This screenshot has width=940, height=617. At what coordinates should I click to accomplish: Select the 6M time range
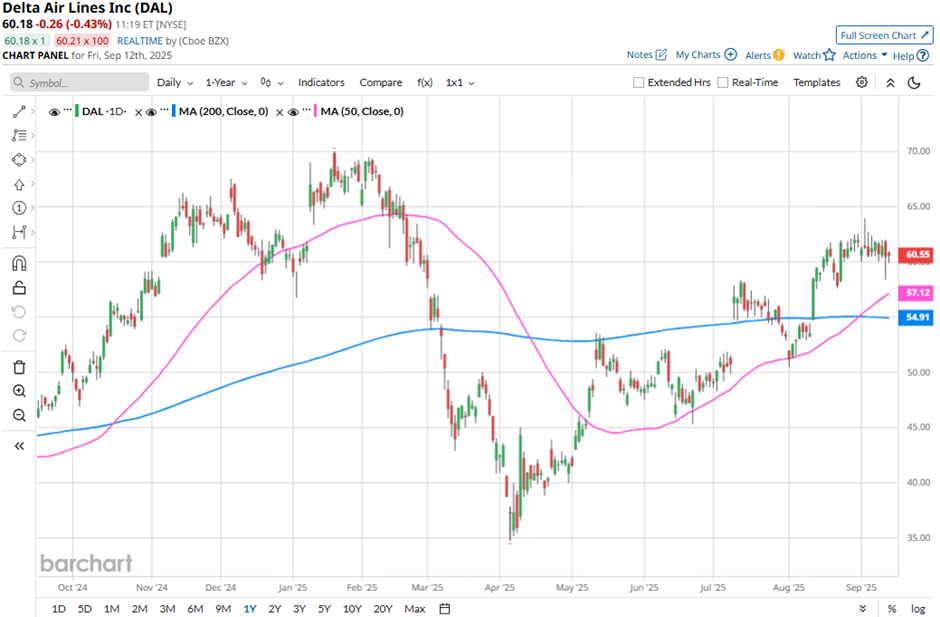tap(194, 608)
